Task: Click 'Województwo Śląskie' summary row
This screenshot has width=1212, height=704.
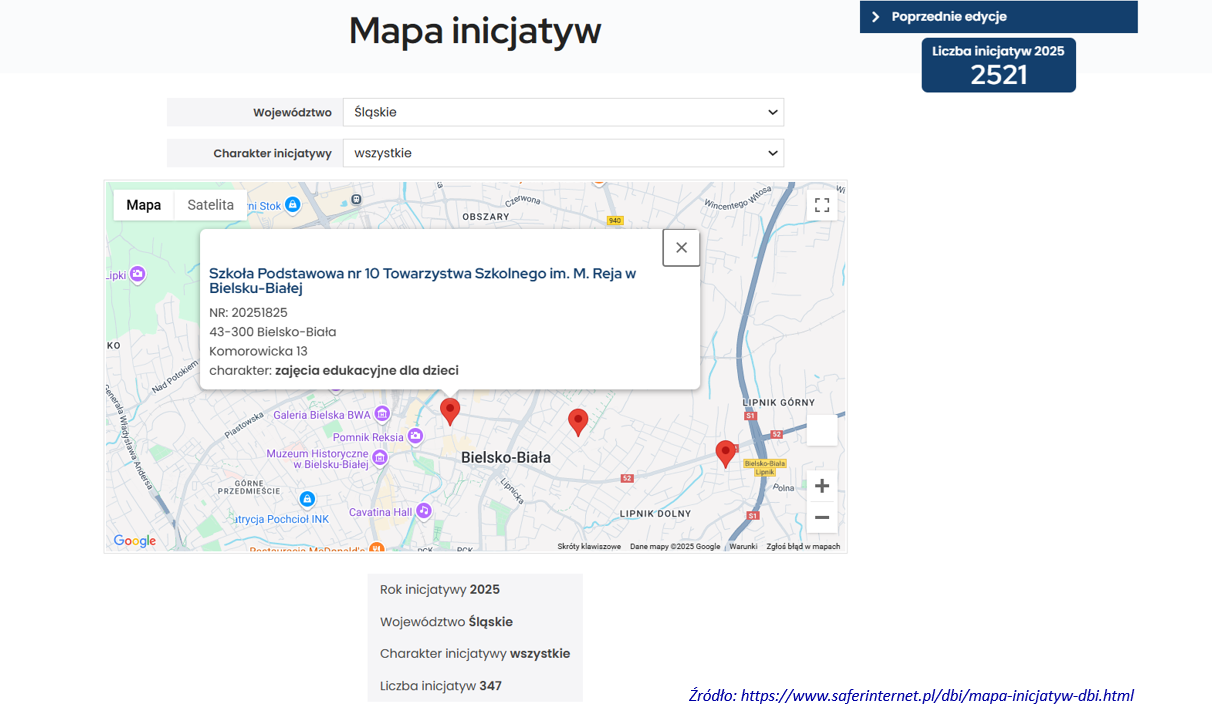Action: [x=475, y=622]
